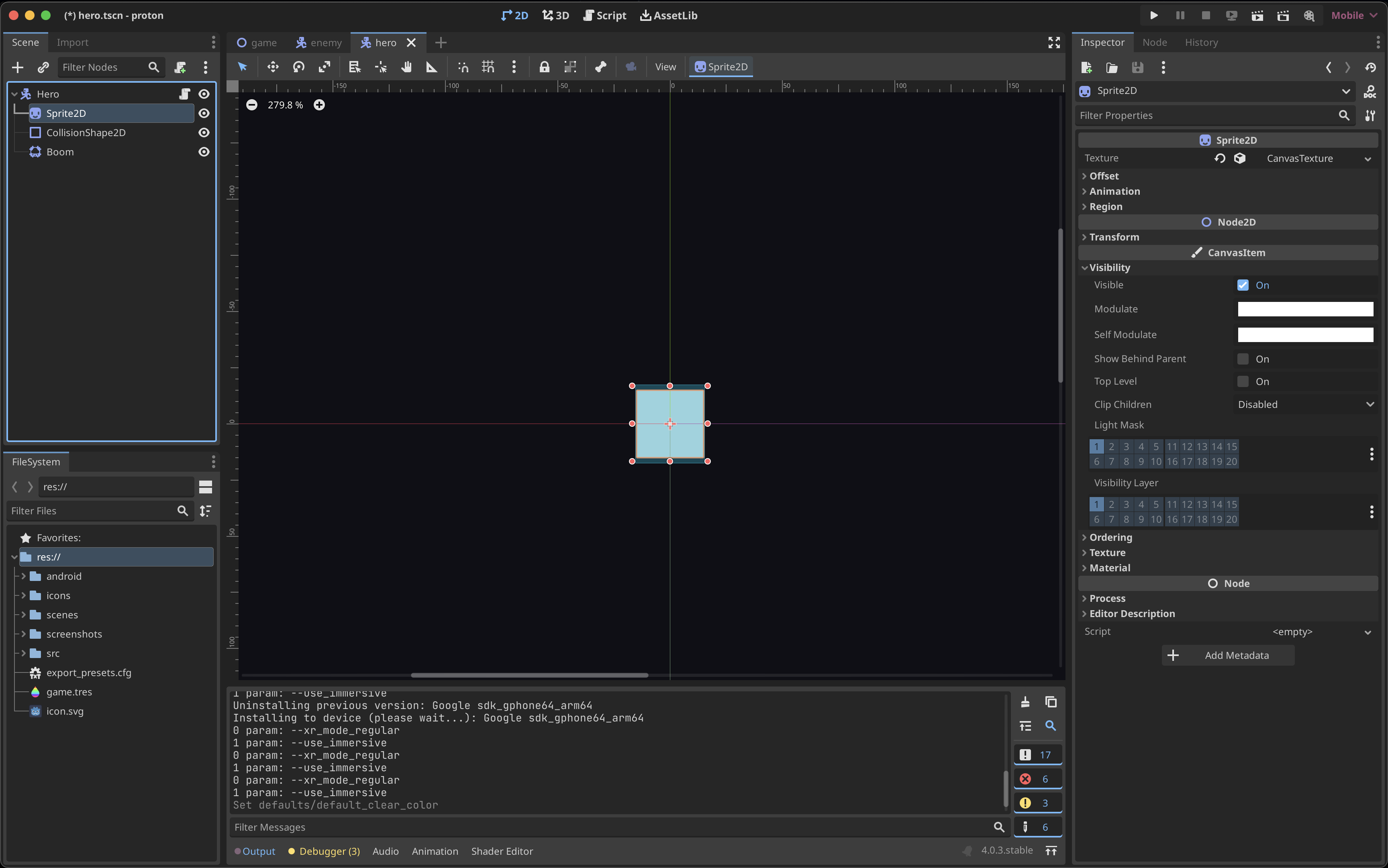Add a new child node plus icon

(x=18, y=67)
